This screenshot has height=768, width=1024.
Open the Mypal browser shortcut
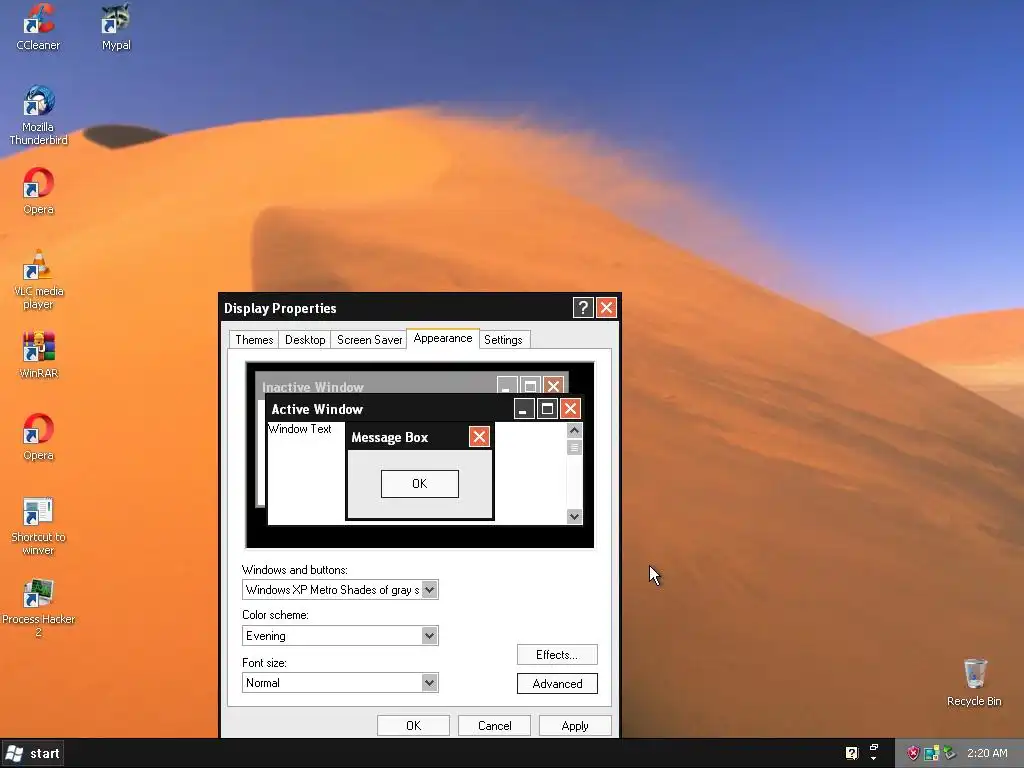[x=116, y=27]
